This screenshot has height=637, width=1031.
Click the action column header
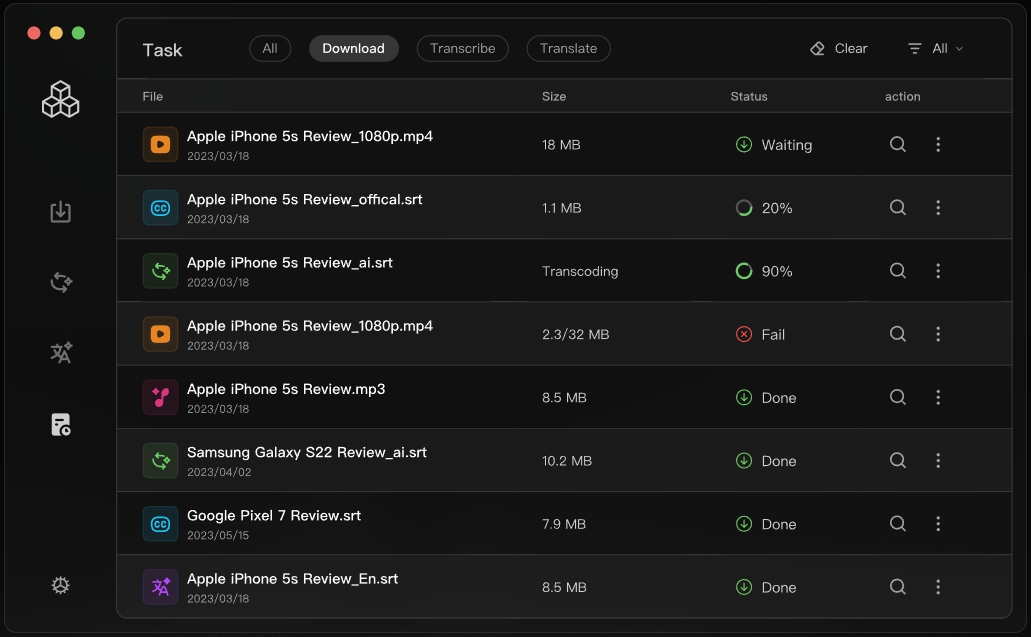pyautogui.click(x=902, y=96)
